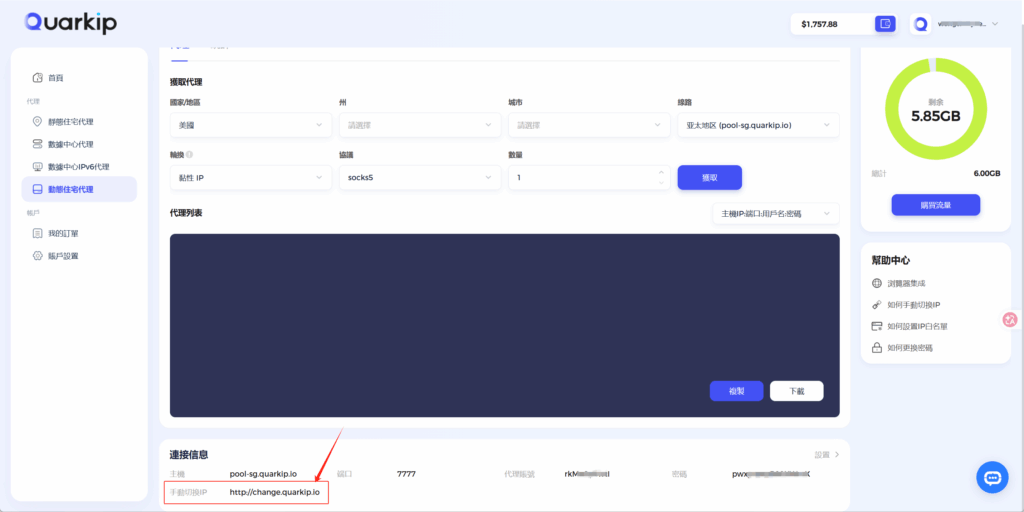Click the 賬戶設置 gear icon
This screenshot has width=1024, height=512.
coord(38,256)
